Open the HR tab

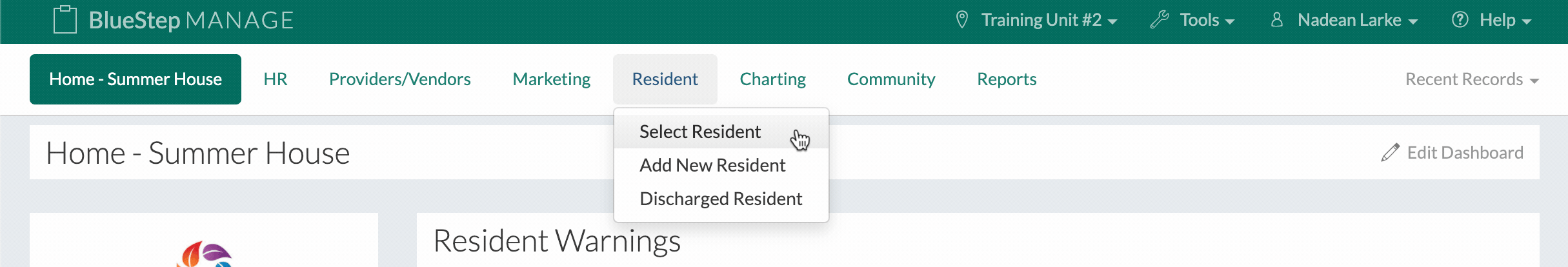click(276, 79)
